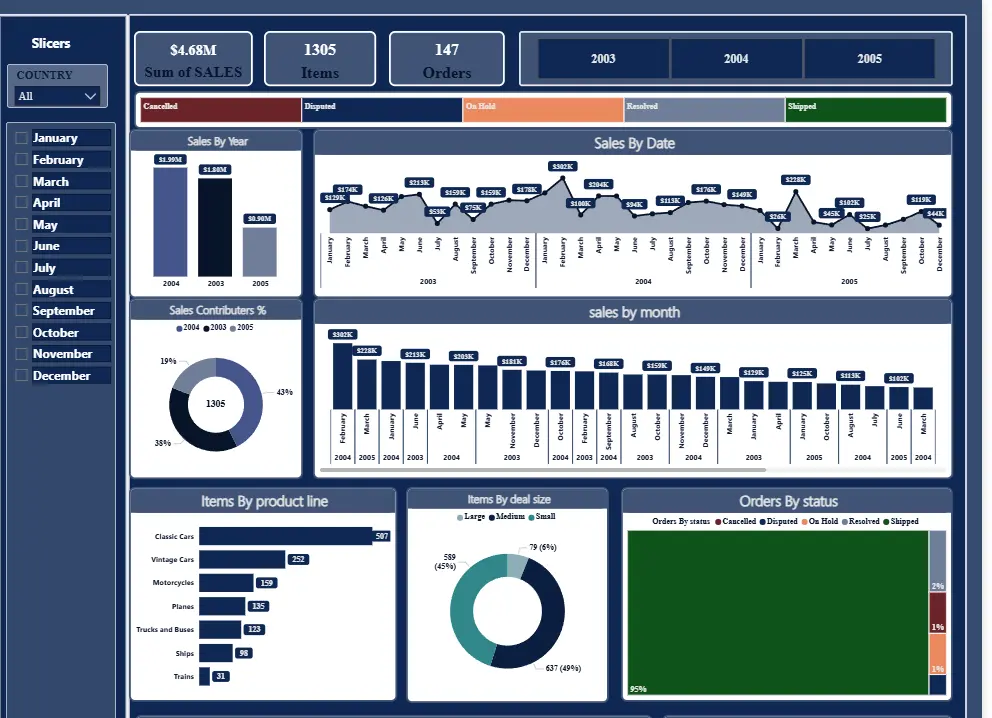Image resolution: width=992 pixels, height=718 pixels.
Task: Click the Medium legend dot above the deal size donut
Action: (492, 518)
